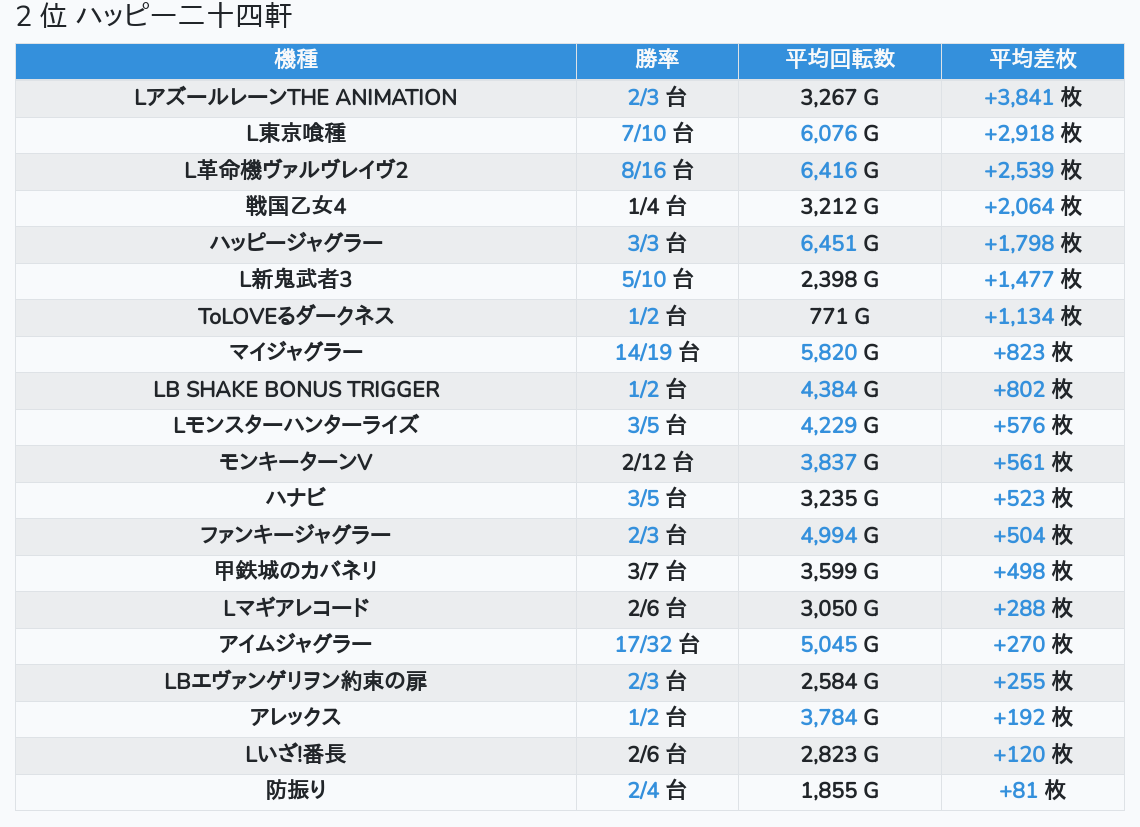Click the LアズールレーンTHE ANIMATION row name
Viewport: 1140px width, 827px height.
(296, 98)
